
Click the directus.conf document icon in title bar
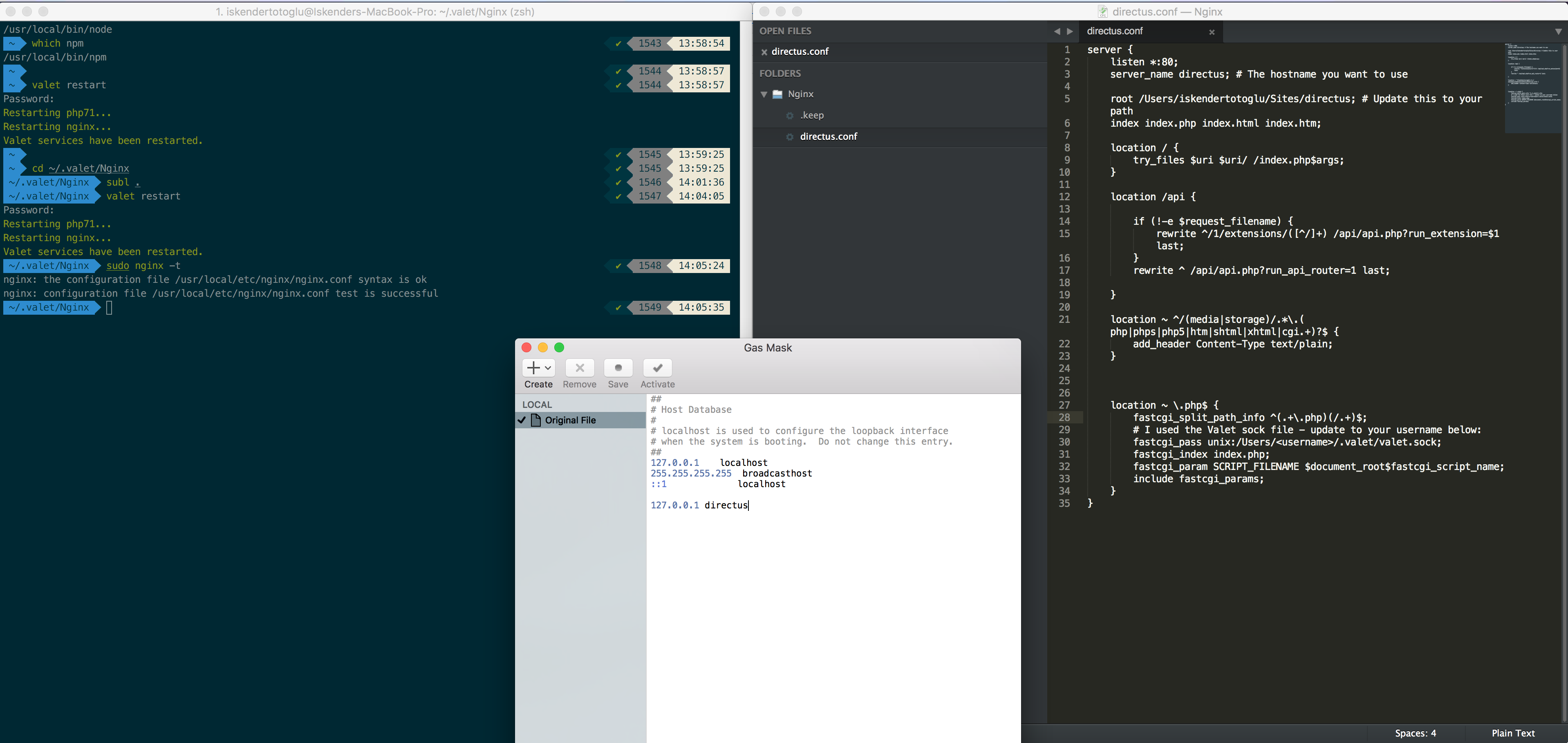(1102, 11)
